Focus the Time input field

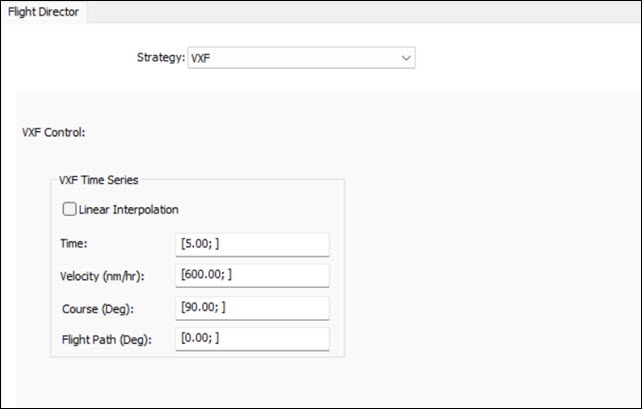coord(252,245)
